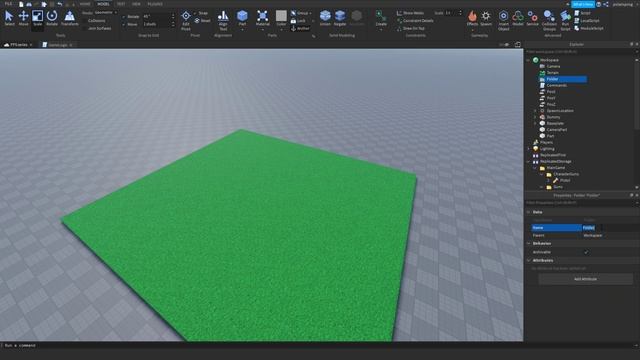The width and height of the screenshot is (640, 360).
Task: Click the Union solid modeling icon
Action: point(325,18)
